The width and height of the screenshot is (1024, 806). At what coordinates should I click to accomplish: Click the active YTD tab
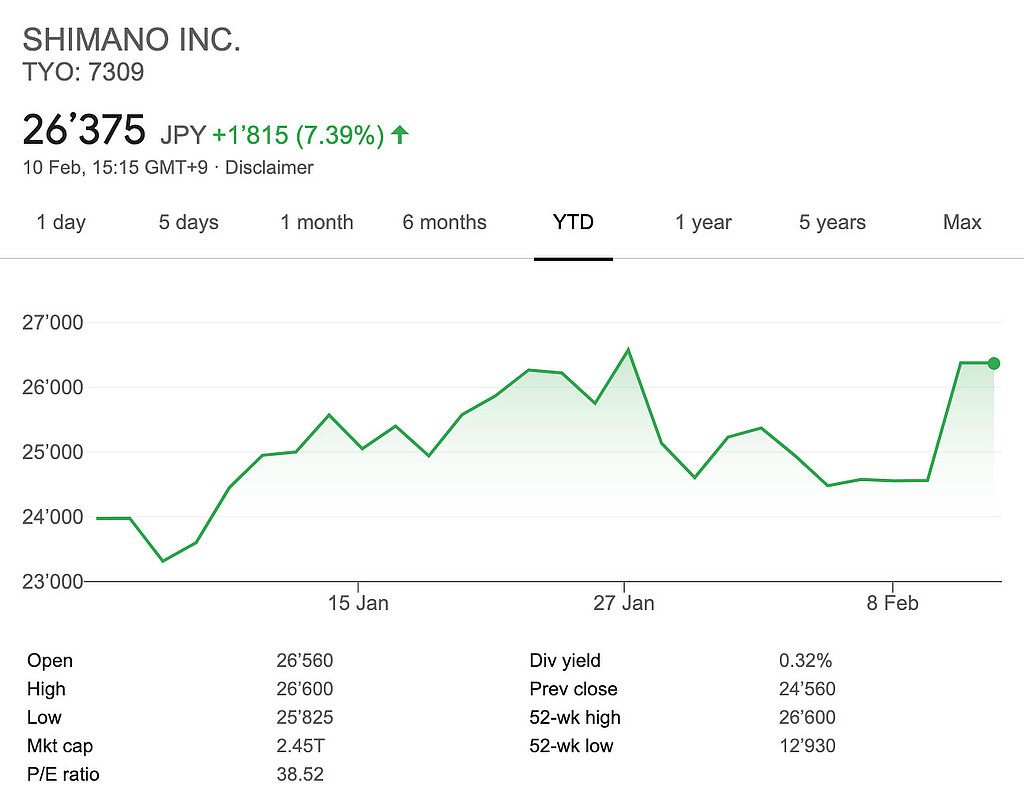pos(573,222)
